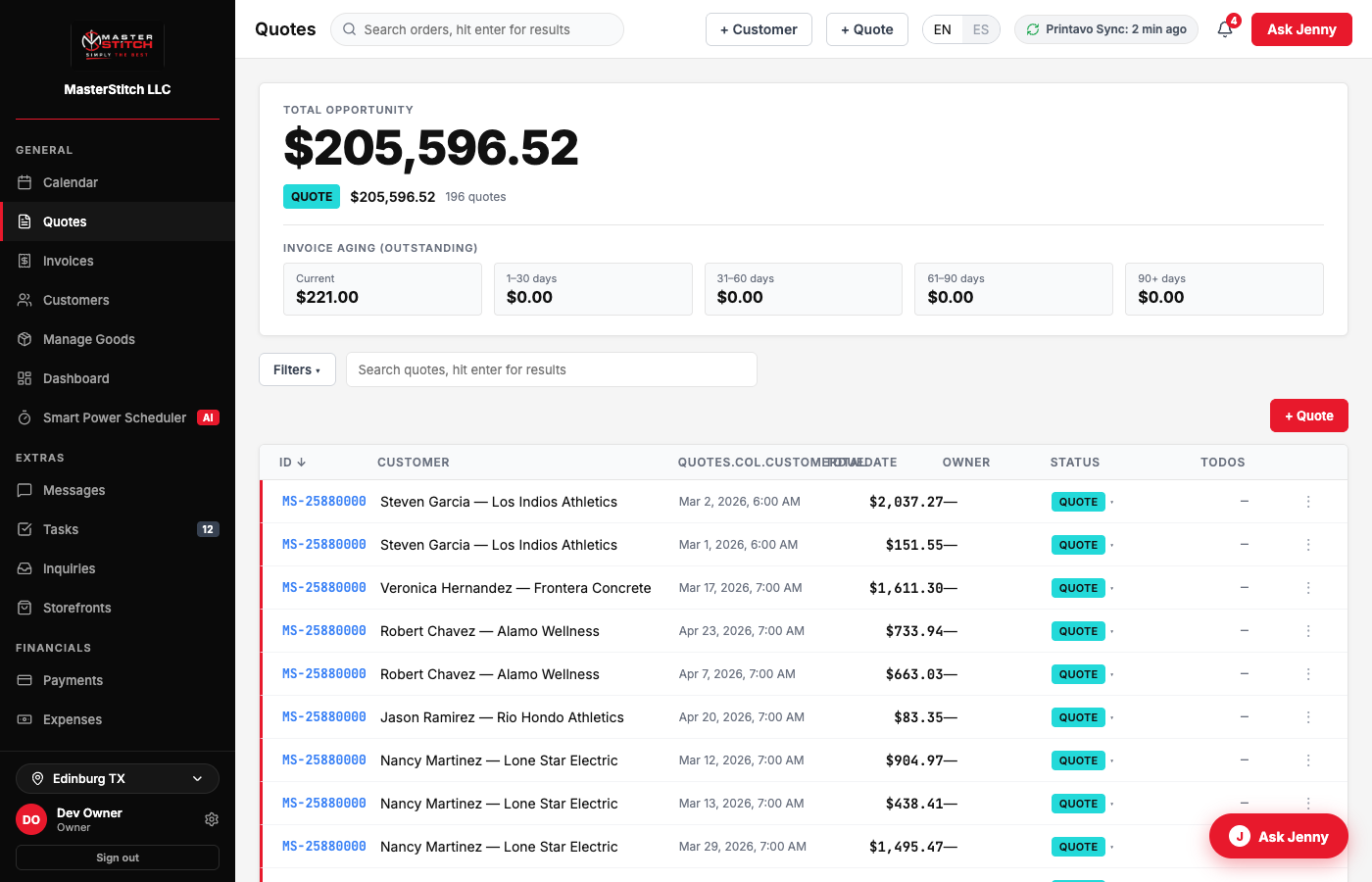Click the Tasks count badge 12
The height and width of the screenshot is (882, 1372).
point(208,529)
